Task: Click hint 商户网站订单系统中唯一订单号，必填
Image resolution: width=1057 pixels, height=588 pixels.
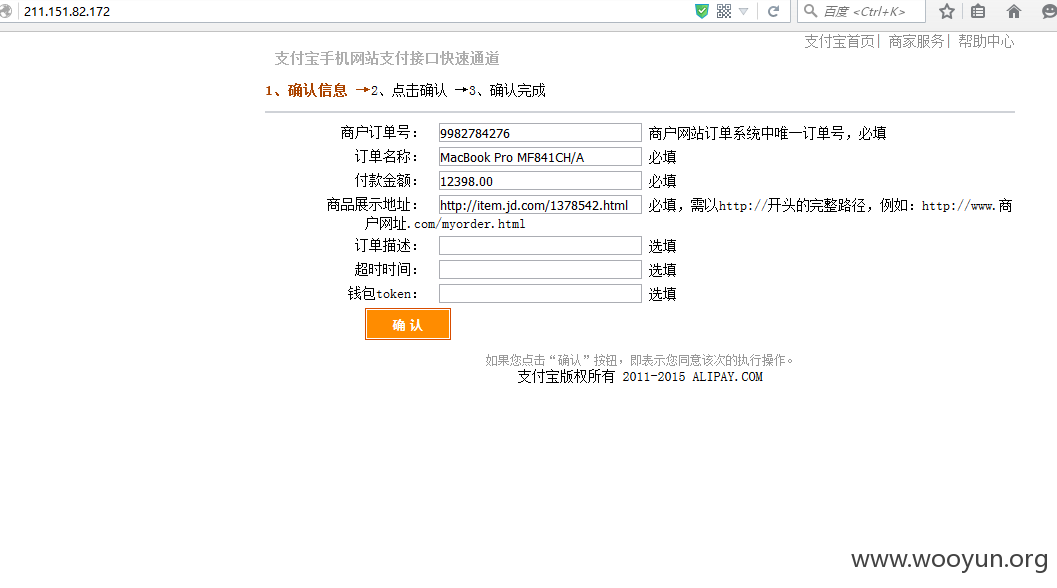Action: (x=767, y=133)
